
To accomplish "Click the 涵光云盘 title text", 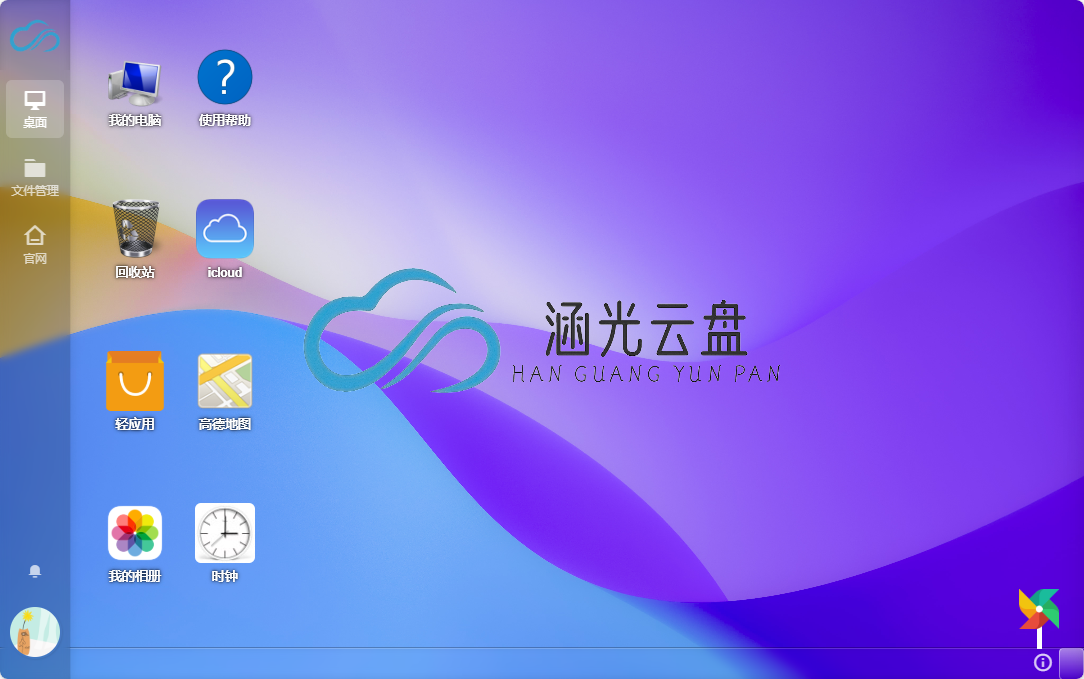I will pos(646,329).
